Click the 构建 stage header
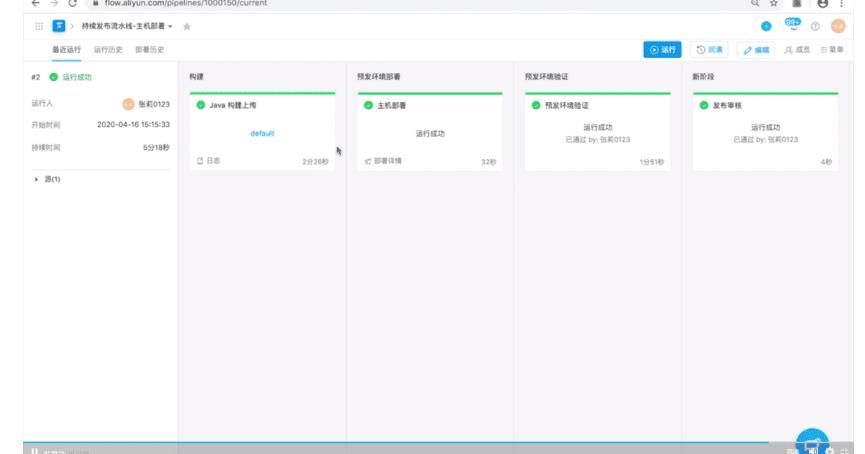This screenshot has height=454, width=865. (x=196, y=77)
